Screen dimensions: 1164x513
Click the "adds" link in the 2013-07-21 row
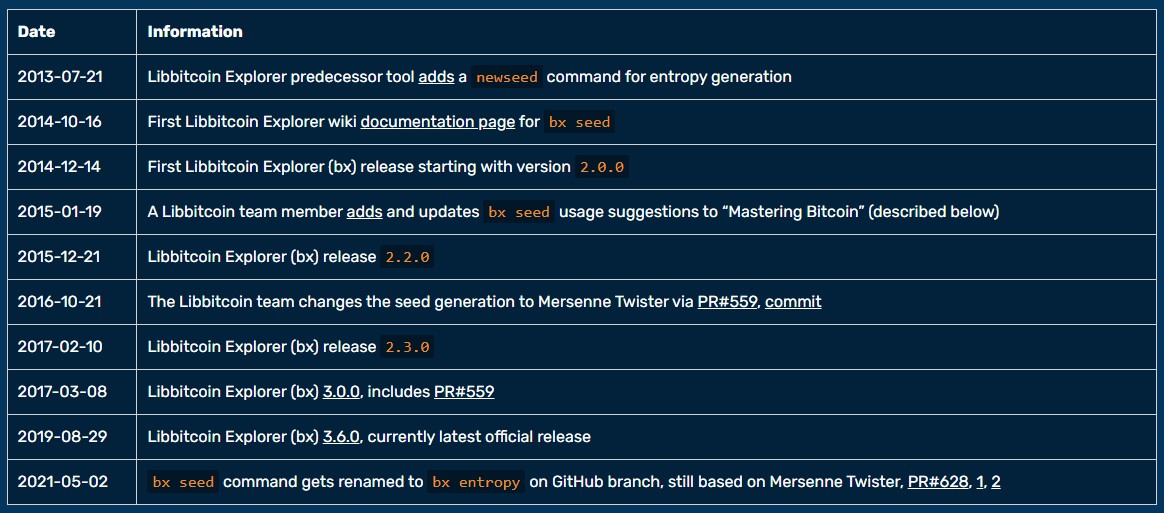pyautogui.click(x=436, y=77)
